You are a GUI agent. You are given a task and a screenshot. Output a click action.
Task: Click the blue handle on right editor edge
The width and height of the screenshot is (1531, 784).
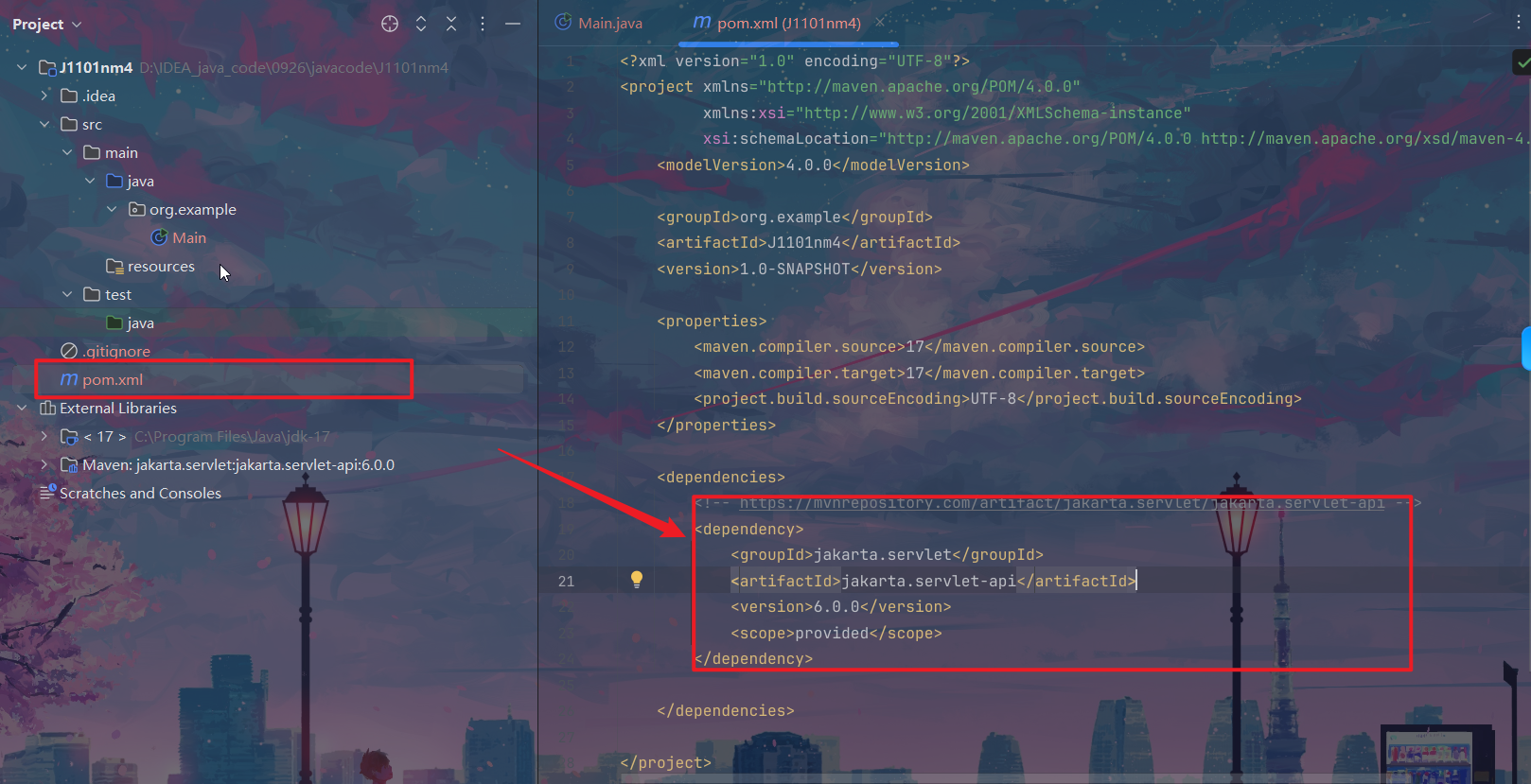pyautogui.click(x=1526, y=348)
